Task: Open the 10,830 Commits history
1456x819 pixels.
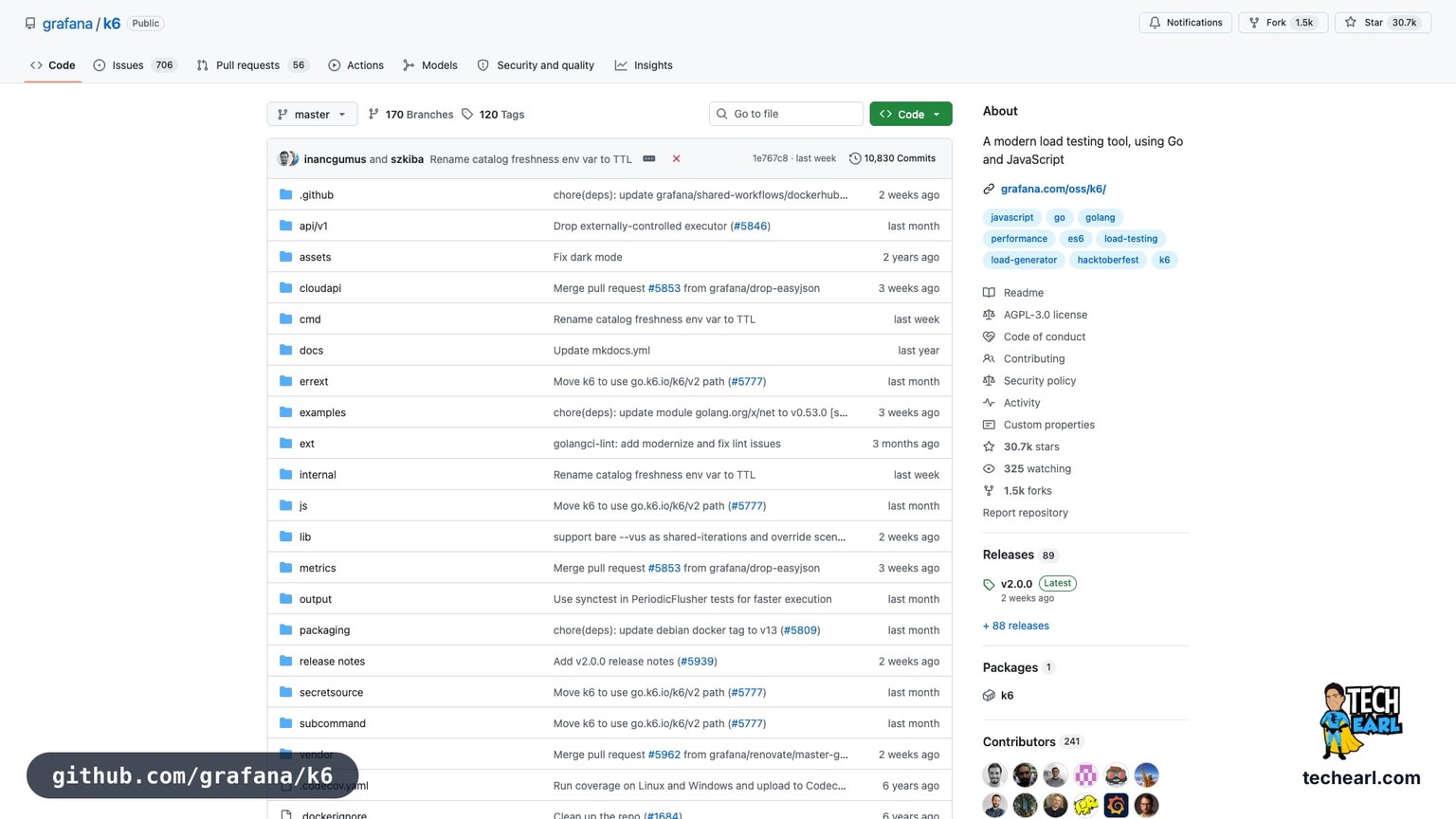Action: pos(892,158)
